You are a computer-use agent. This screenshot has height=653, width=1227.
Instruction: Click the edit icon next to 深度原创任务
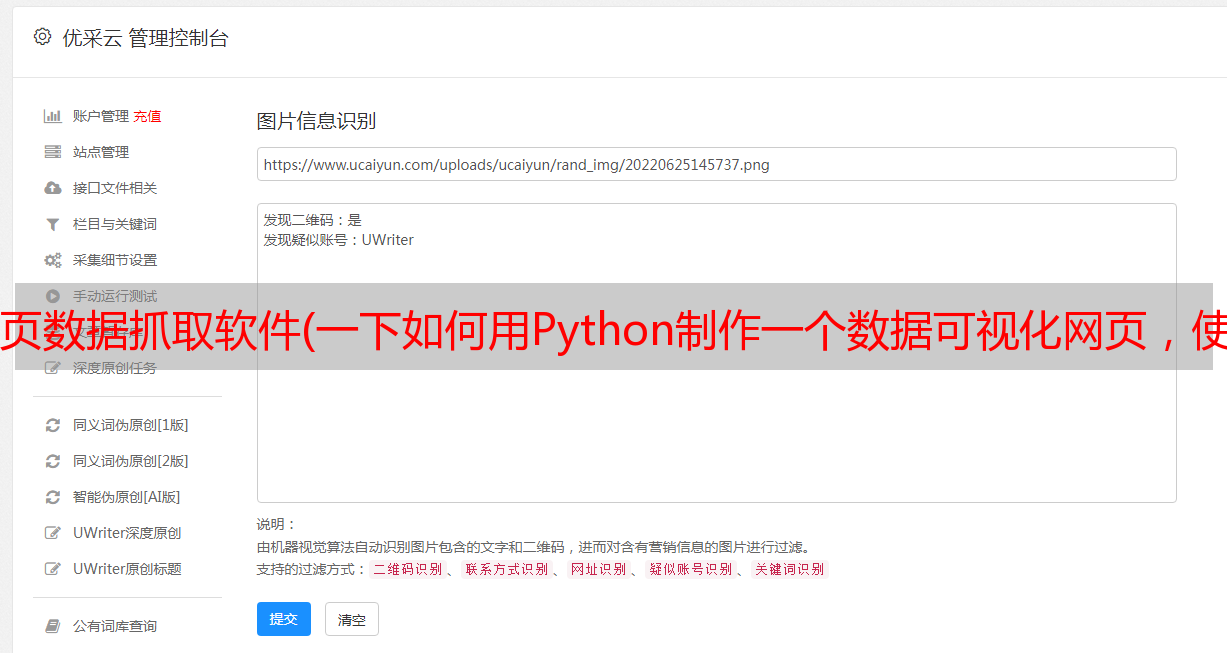53,368
